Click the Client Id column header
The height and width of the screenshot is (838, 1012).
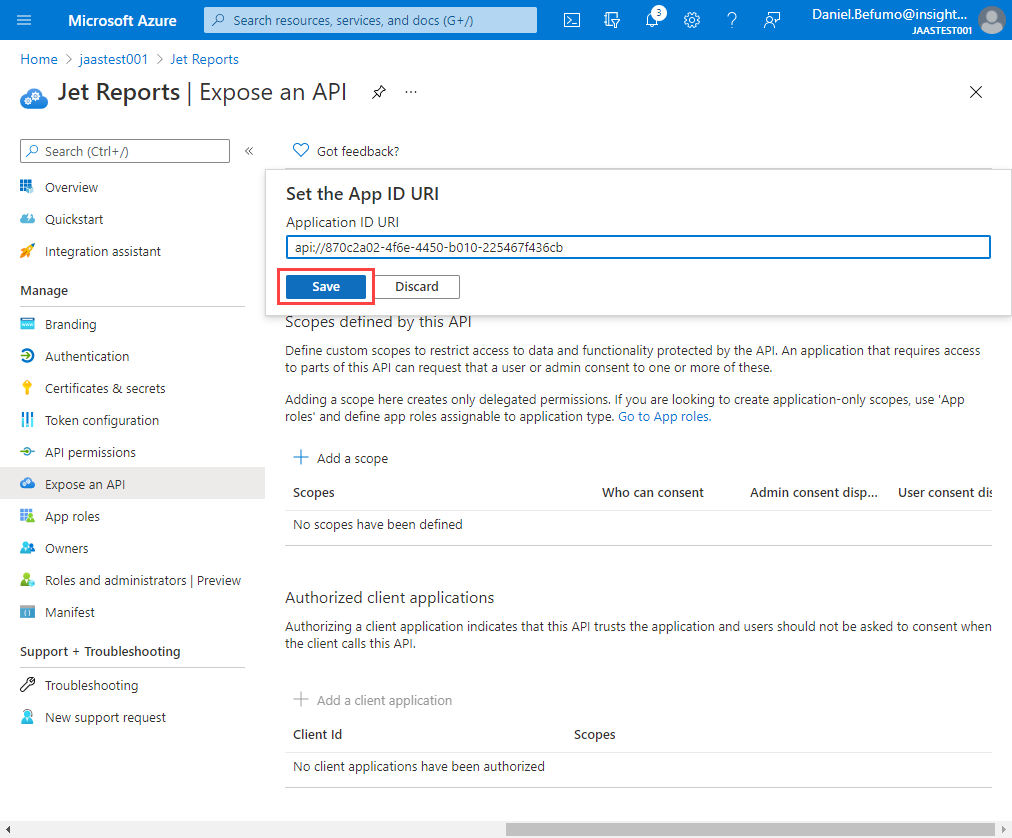coord(318,735)
